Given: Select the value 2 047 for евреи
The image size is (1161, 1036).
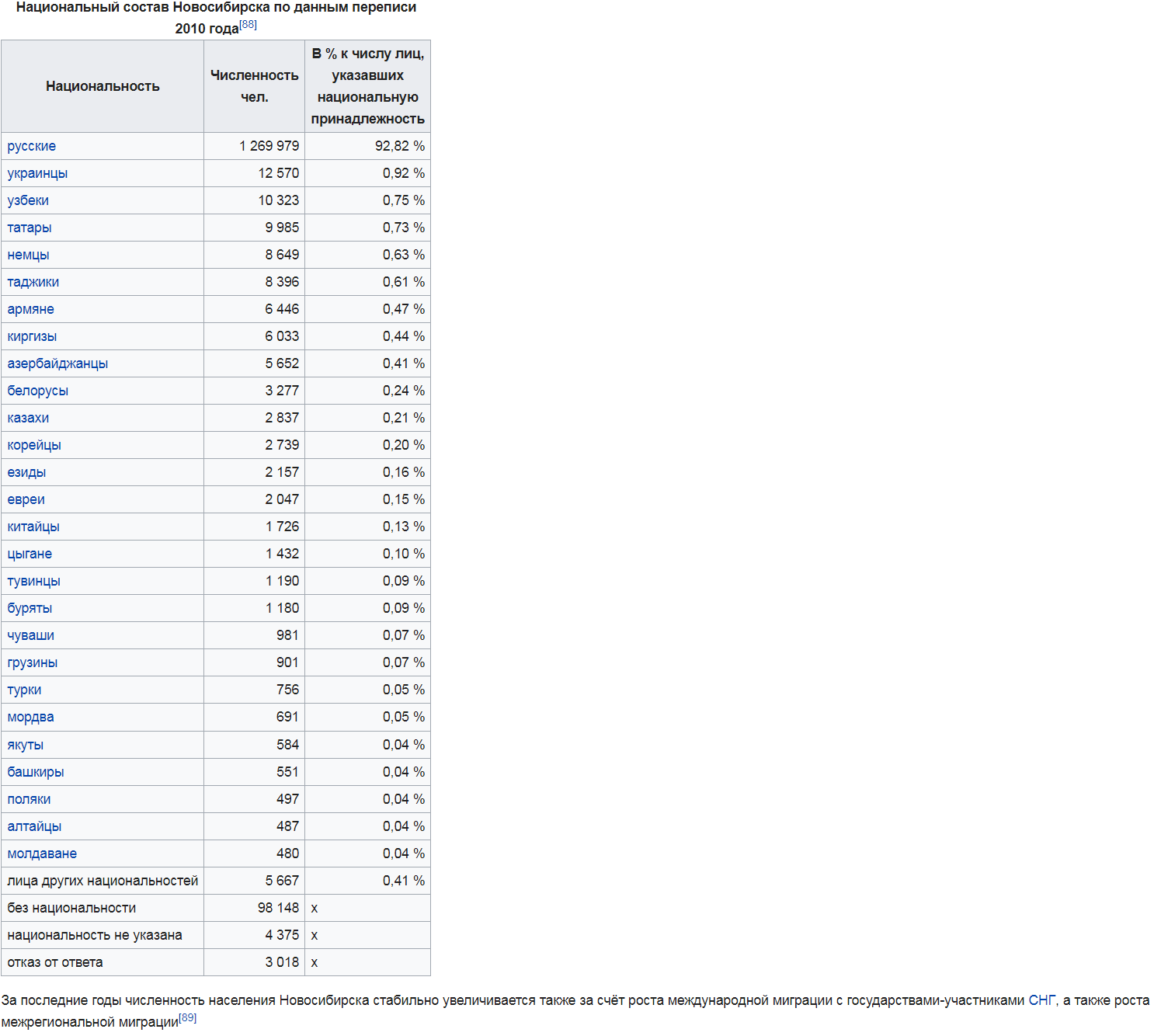Looking at the screenshot, I should (x=282, y=499).
